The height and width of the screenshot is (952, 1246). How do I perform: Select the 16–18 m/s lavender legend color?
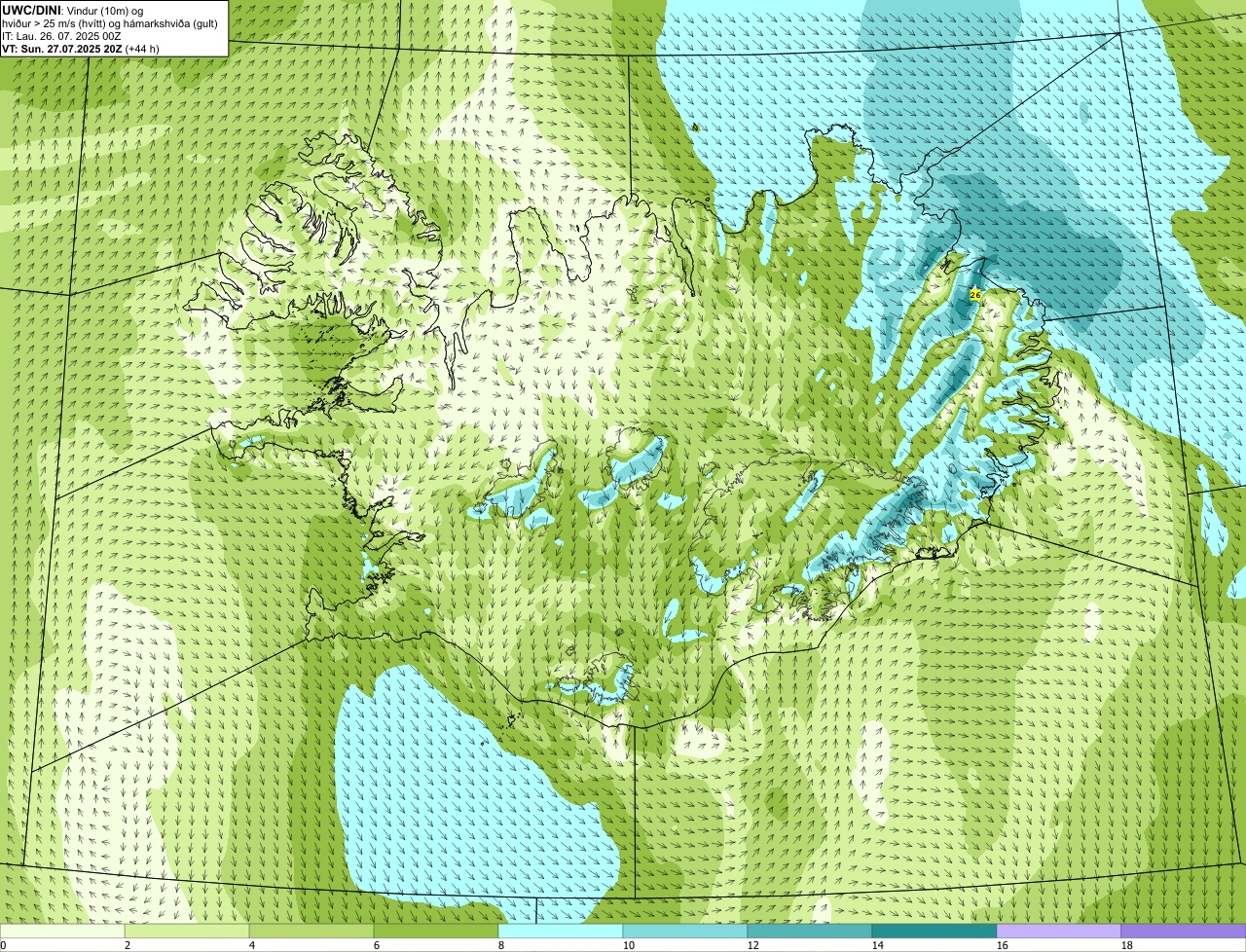[x=1059, y=931]
